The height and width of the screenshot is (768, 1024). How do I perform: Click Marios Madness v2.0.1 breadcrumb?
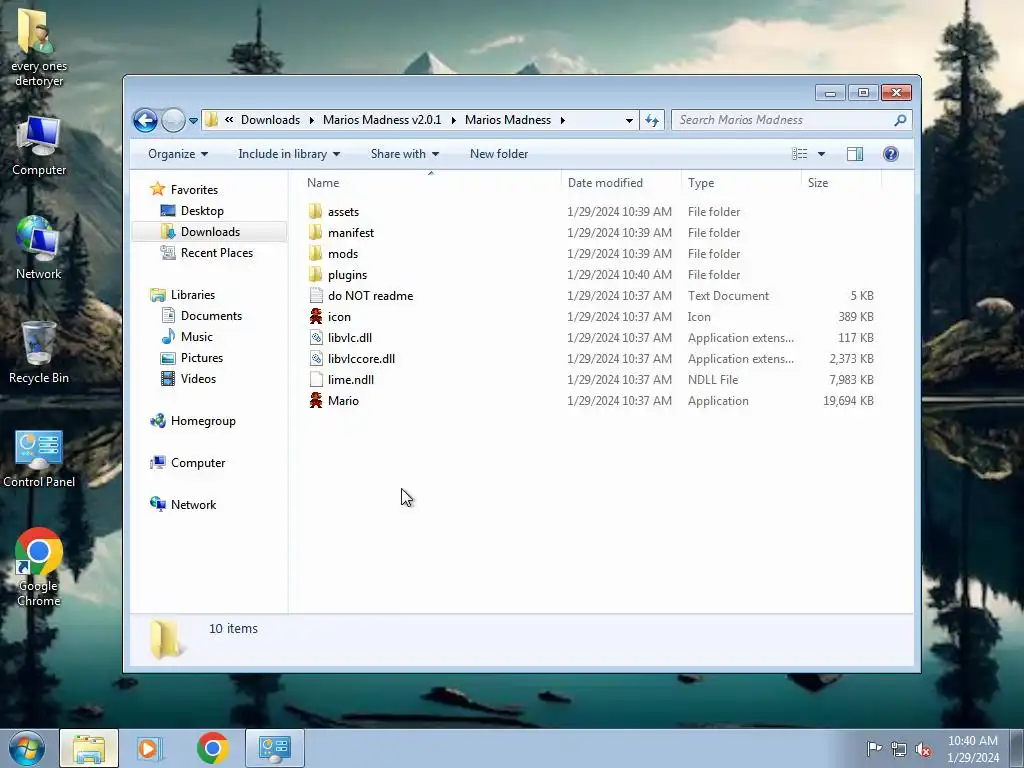click(x=382, y=120)
